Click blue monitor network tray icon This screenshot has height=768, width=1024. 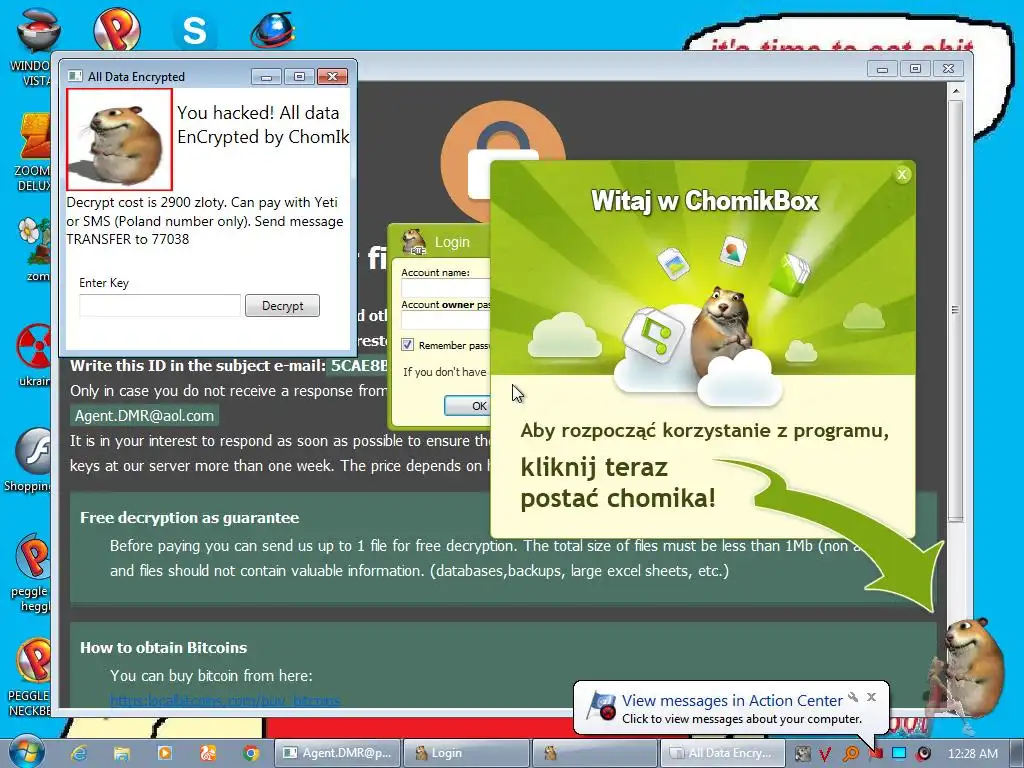899,754
